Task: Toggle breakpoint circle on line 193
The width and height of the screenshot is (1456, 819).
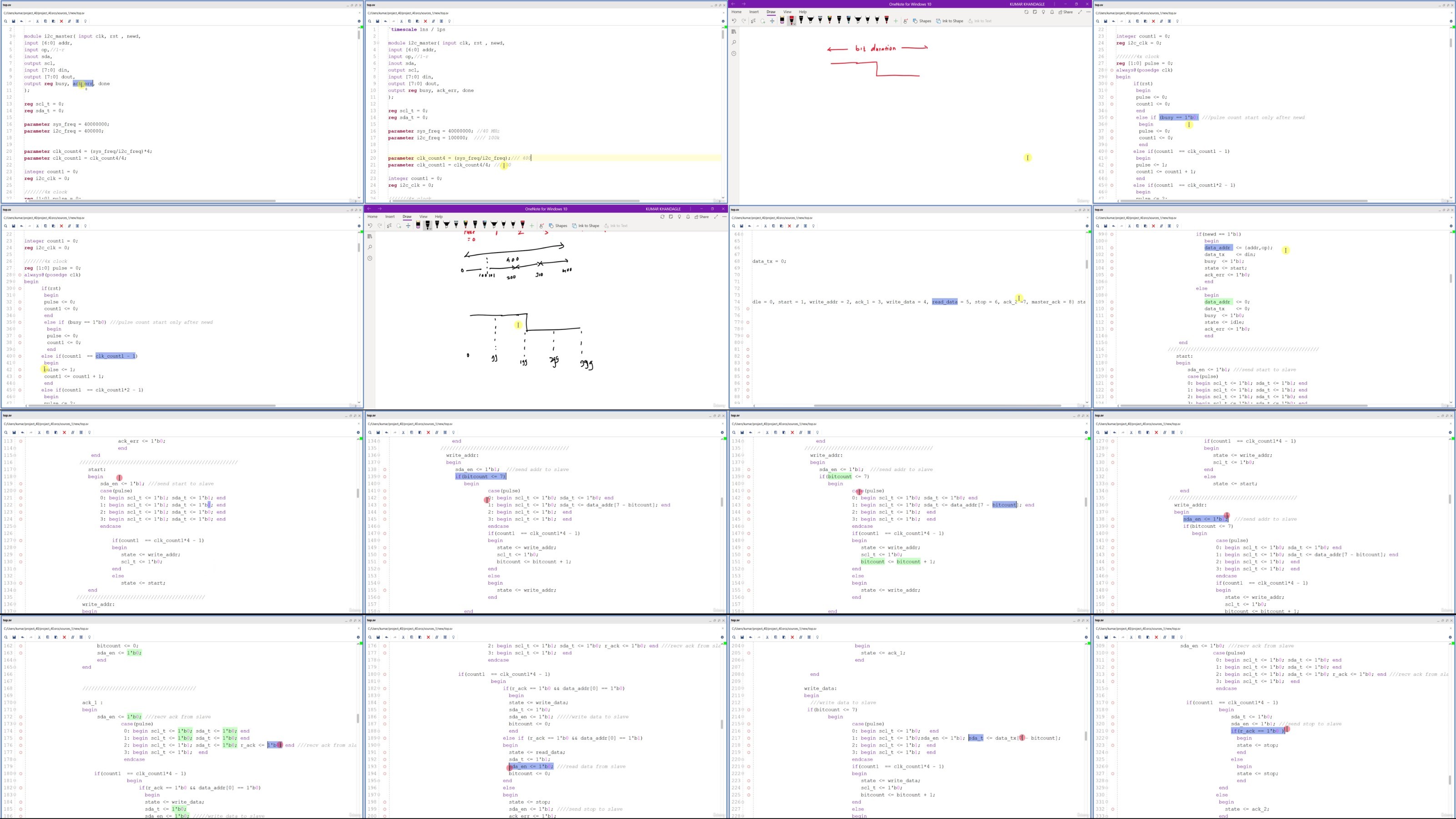Action: click(x=384, y=766)
